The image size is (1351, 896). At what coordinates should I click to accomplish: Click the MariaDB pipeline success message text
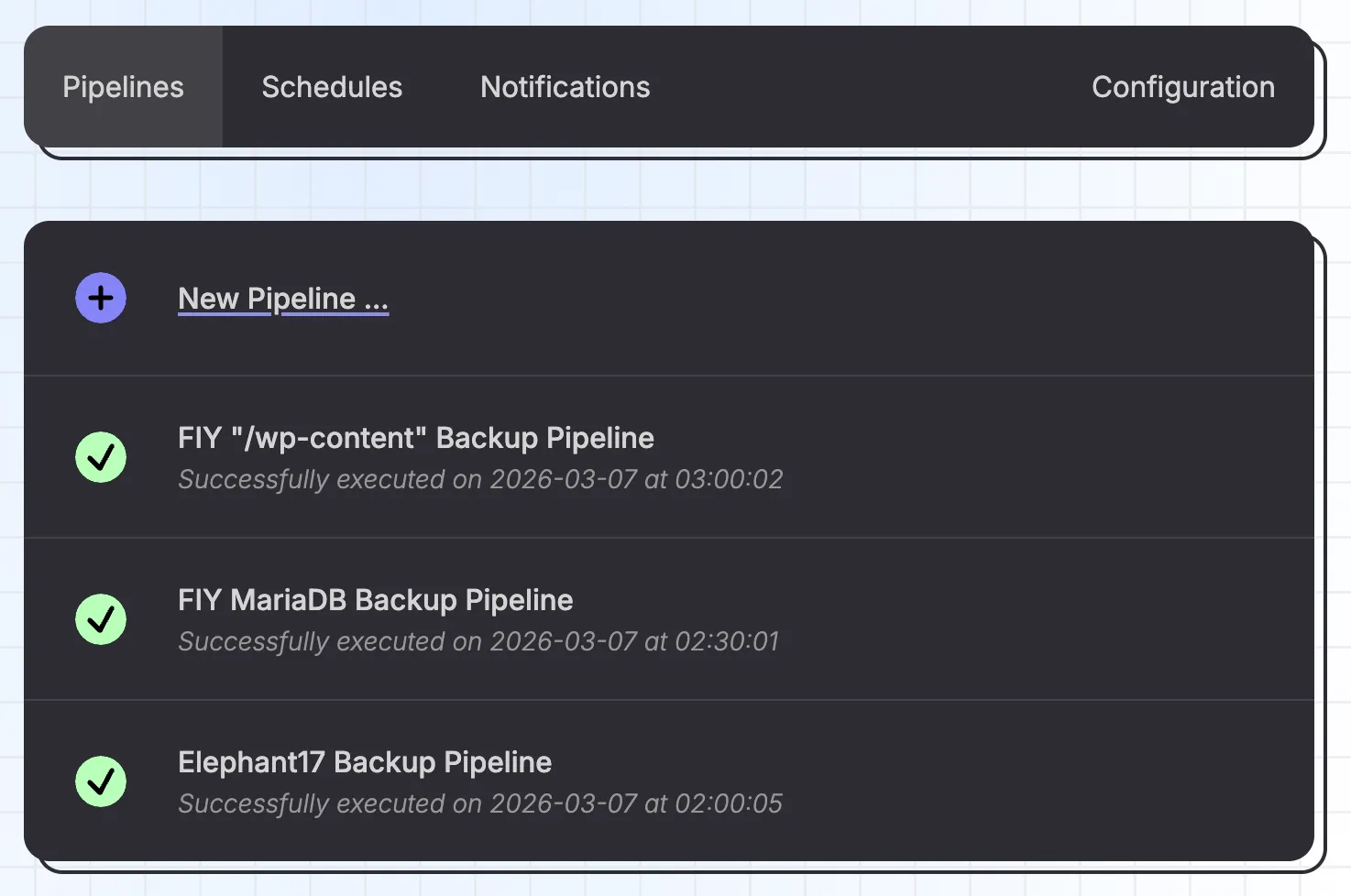tap(478, 641)
